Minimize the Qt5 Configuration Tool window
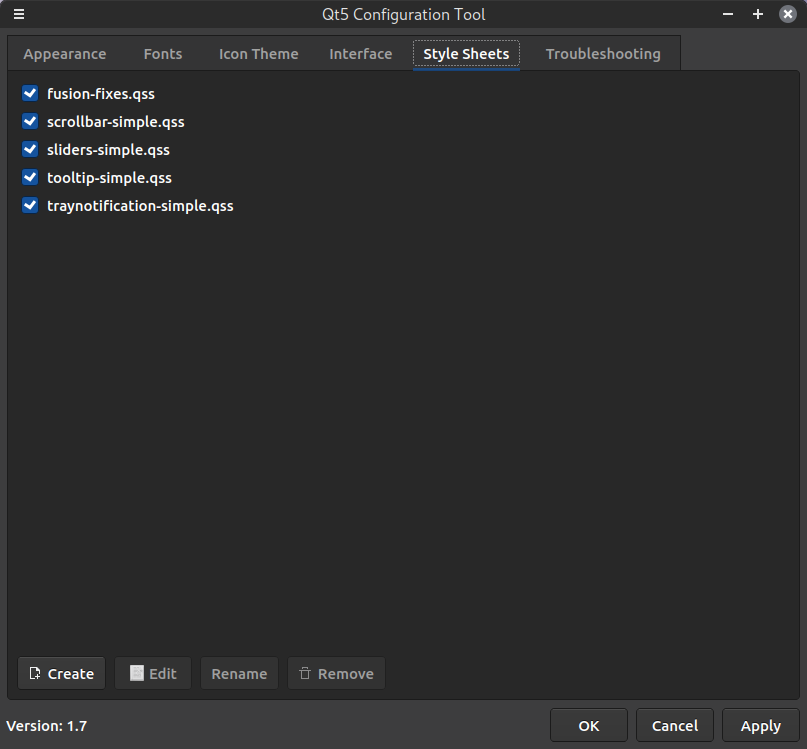 (x=730, y=14)
